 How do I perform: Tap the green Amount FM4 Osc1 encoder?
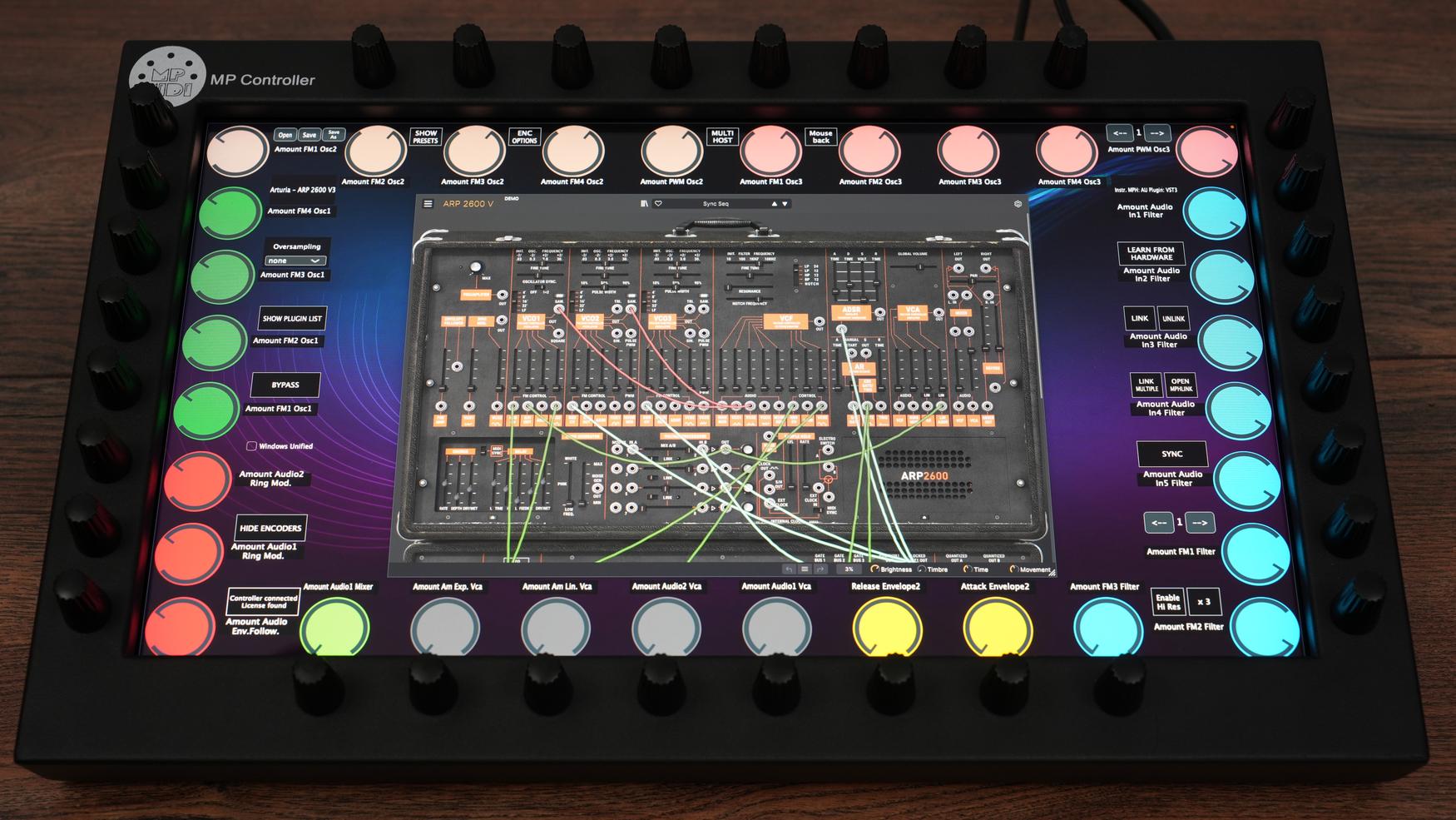click(230, 212)
